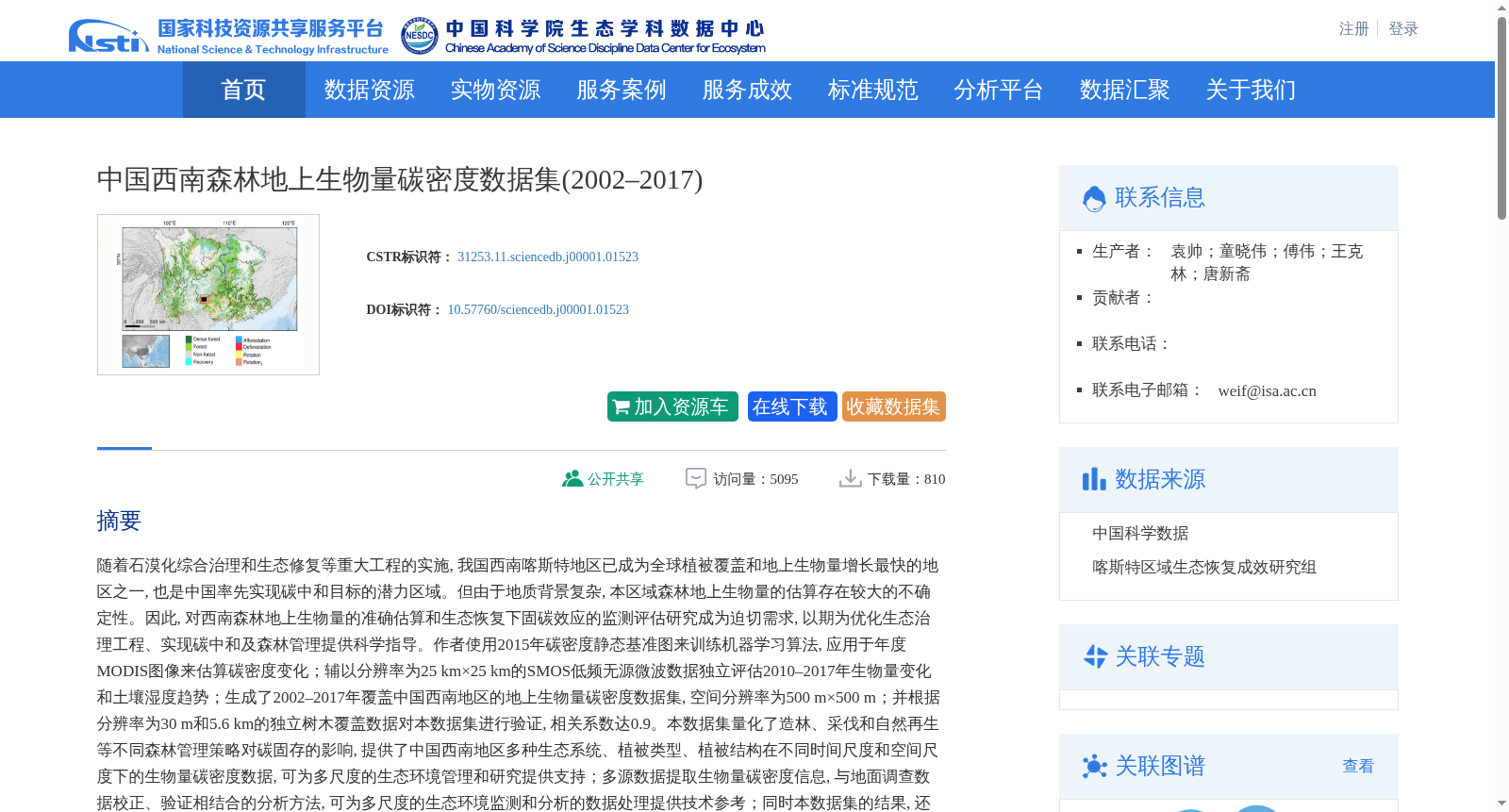The image size is (1509, 812).
Task: Click the contact info person icon
Action: pos(1094,198)
